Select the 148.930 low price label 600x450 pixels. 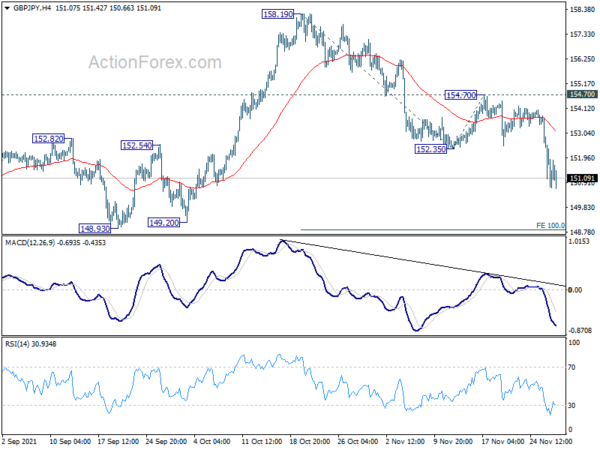[x=95, y=228]
